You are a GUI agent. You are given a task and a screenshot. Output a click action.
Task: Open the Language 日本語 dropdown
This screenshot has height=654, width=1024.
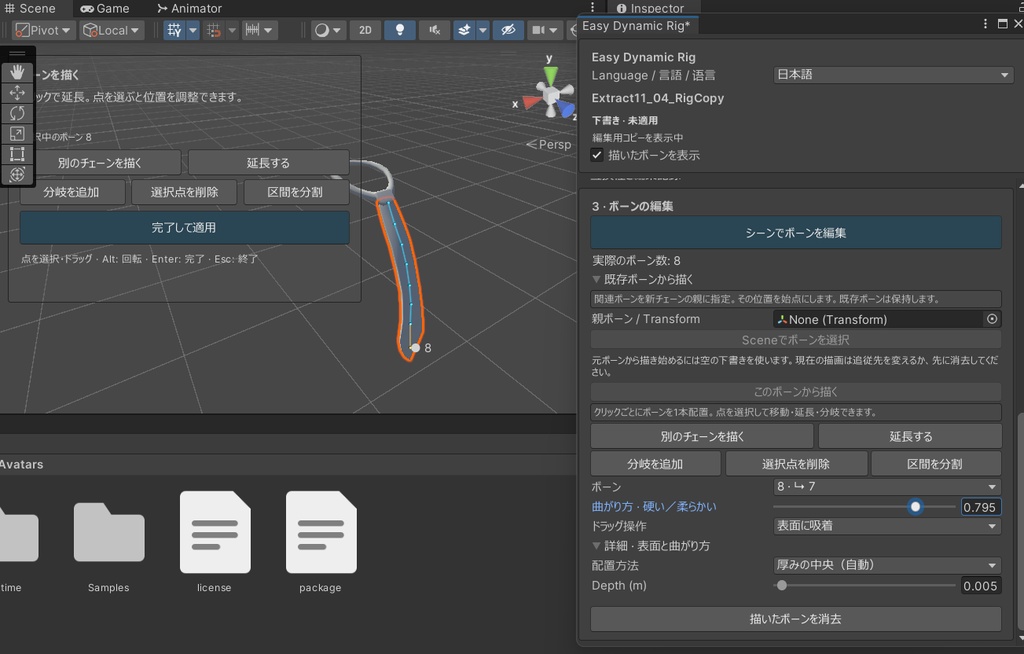(x=893, y=74)
